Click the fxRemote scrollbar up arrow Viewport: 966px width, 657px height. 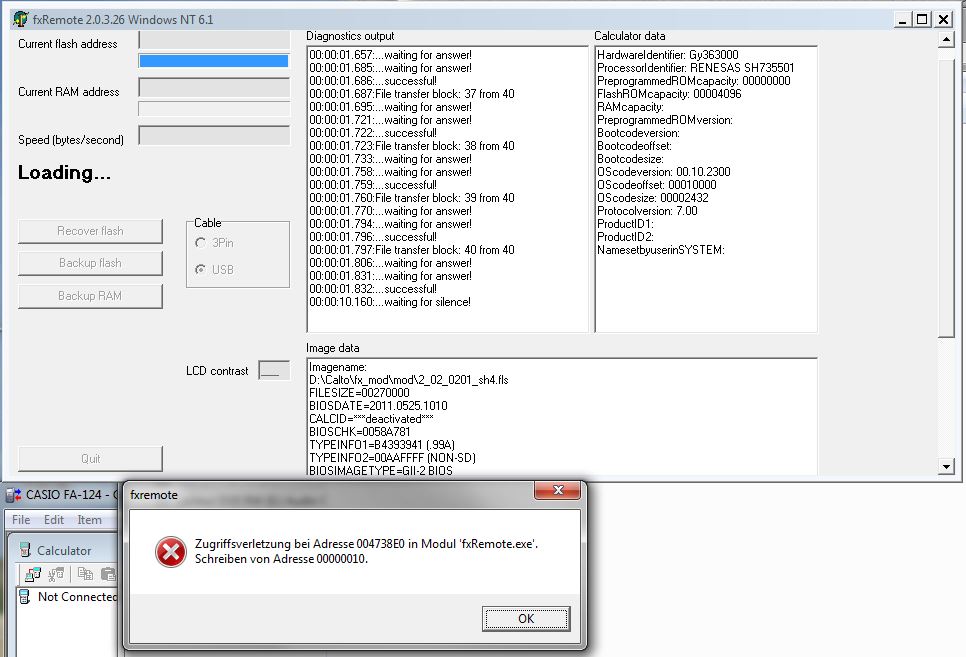946,39
